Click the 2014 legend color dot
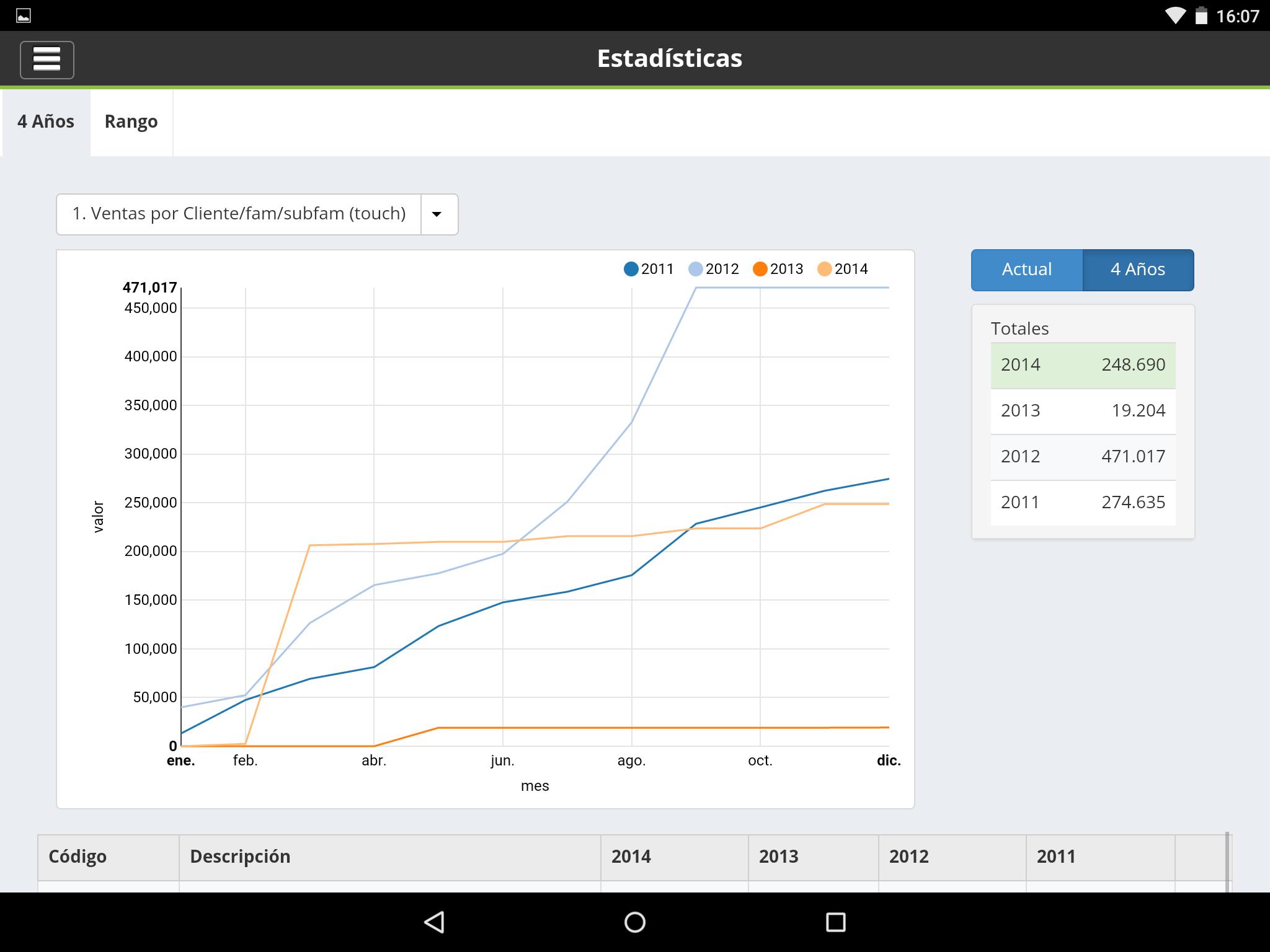The height and width of the screenshot is (952, 1270). [x=824, y=269]
